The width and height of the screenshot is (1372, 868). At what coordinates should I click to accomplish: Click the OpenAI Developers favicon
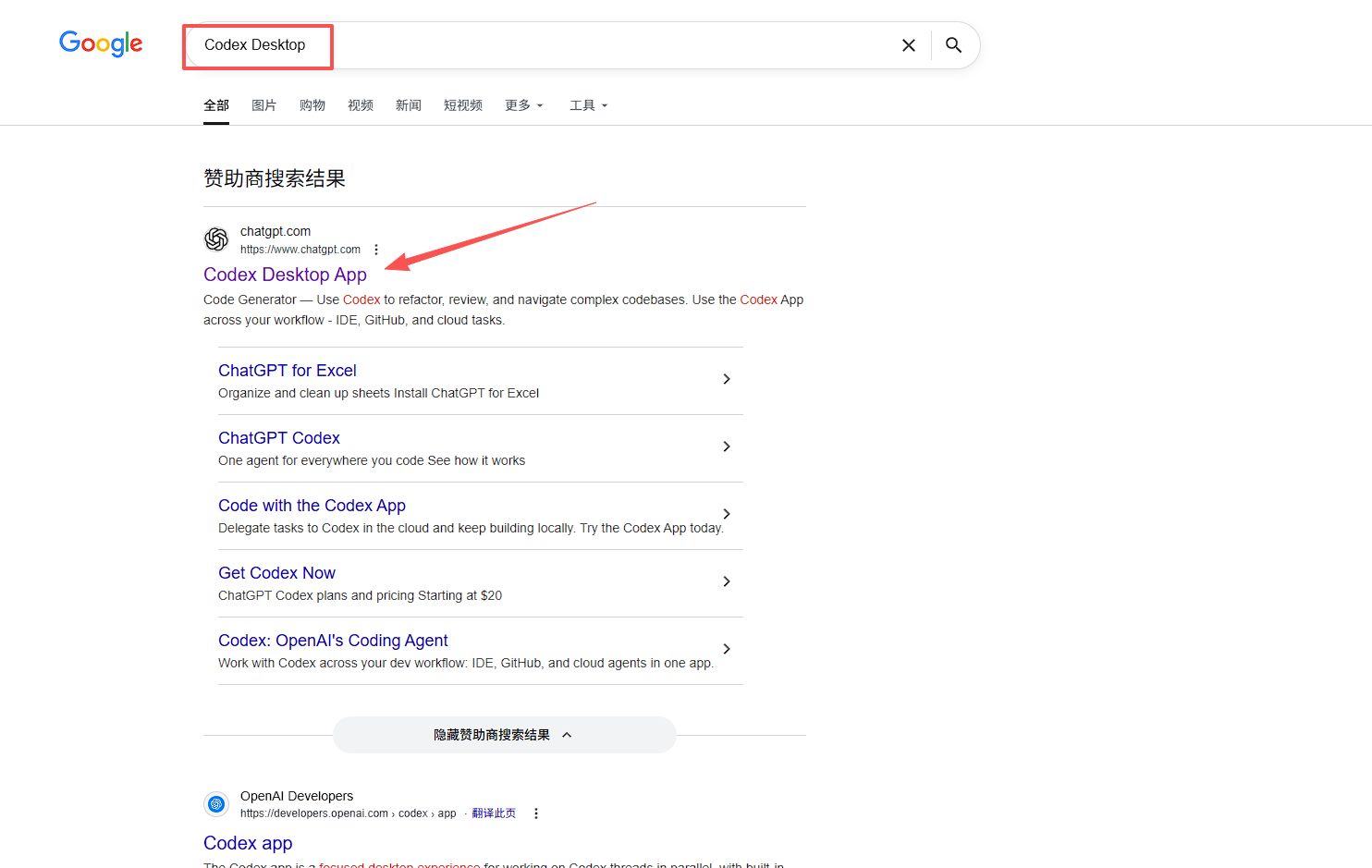[216, 804]
